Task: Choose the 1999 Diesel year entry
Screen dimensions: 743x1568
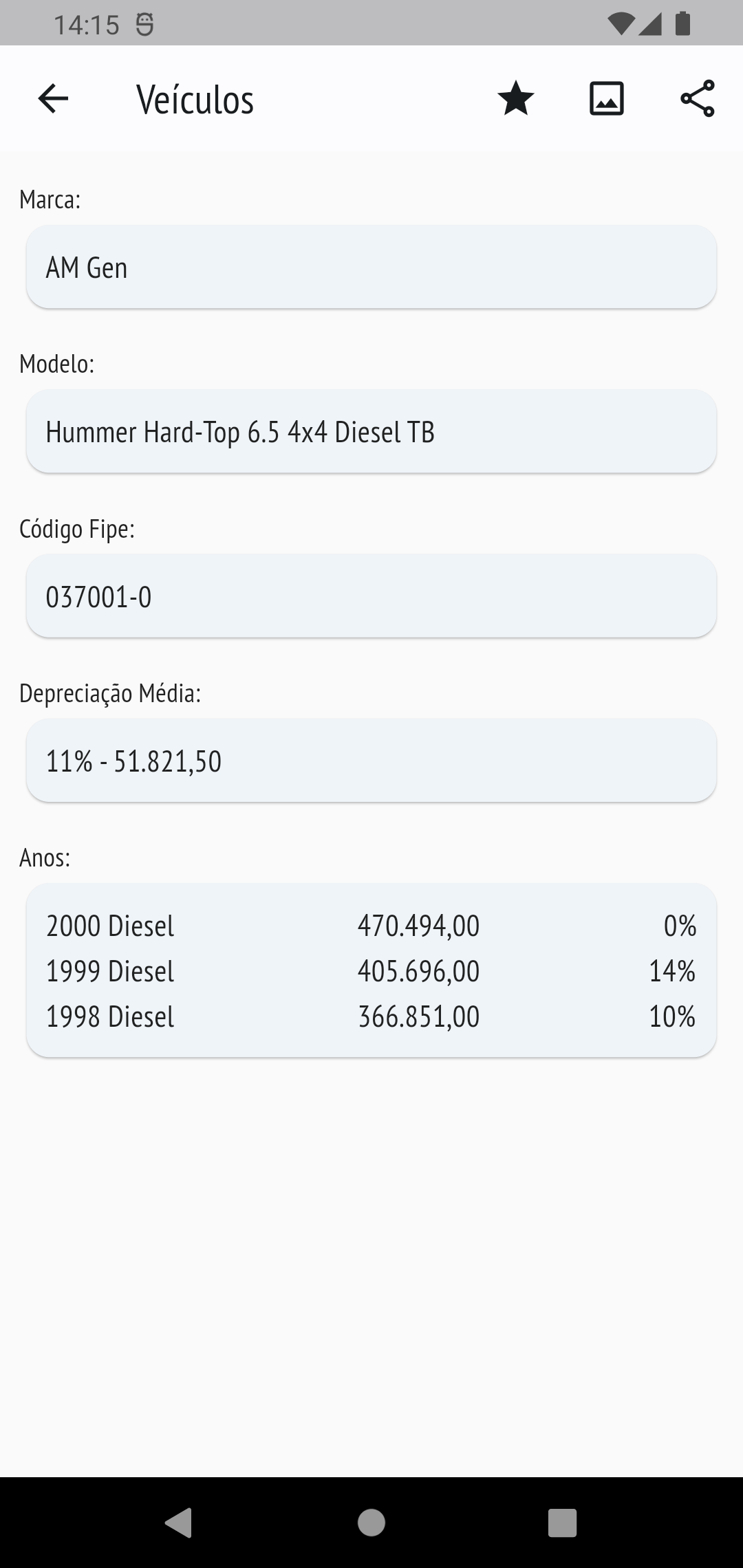Action: coord(110,971)
